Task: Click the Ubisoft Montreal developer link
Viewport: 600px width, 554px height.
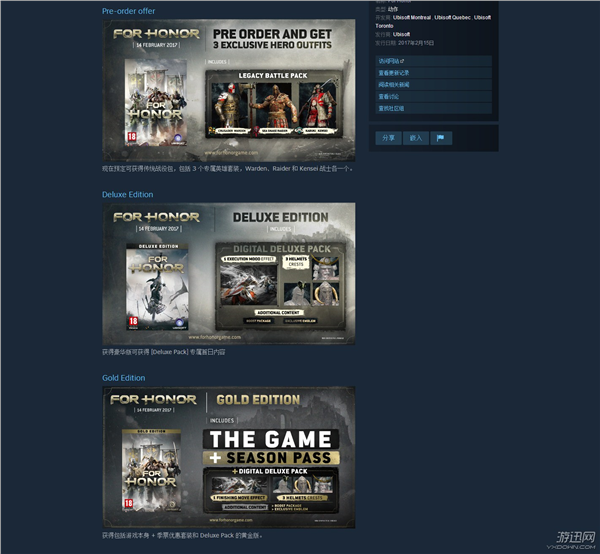Action: (412, 17)
